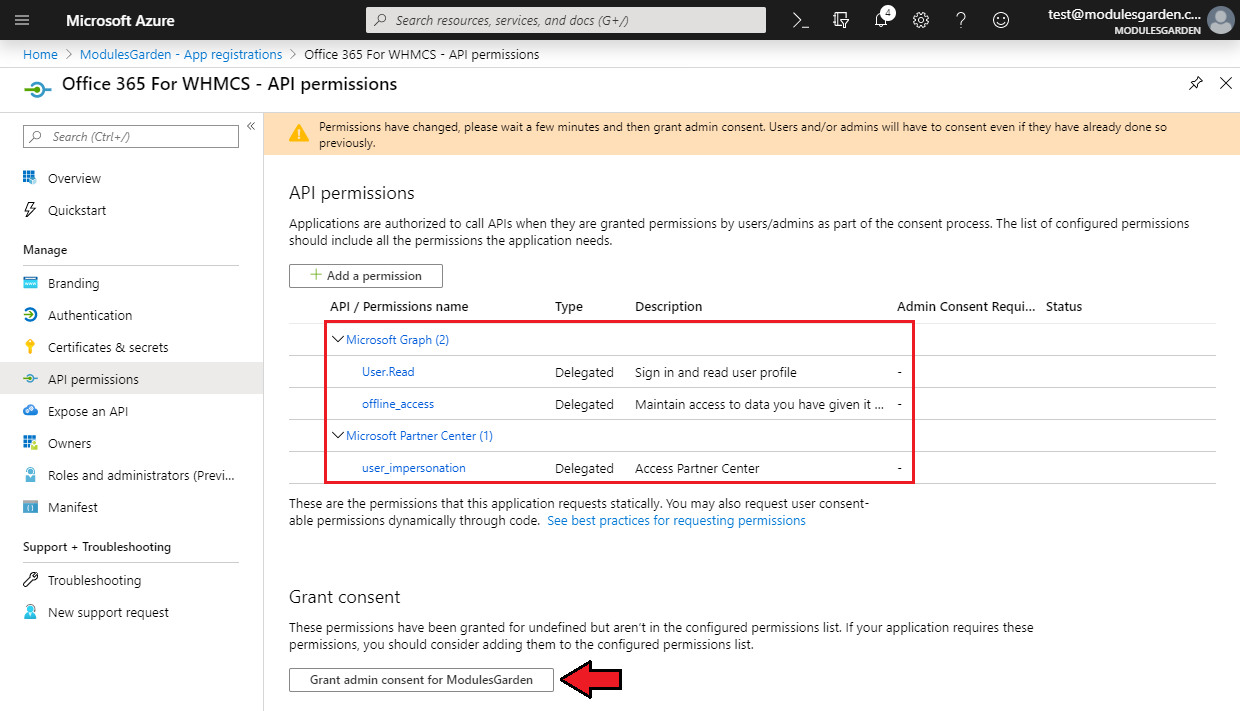
Task: Click the Overview icon in sidebar
Action: (x=30, y=178)
